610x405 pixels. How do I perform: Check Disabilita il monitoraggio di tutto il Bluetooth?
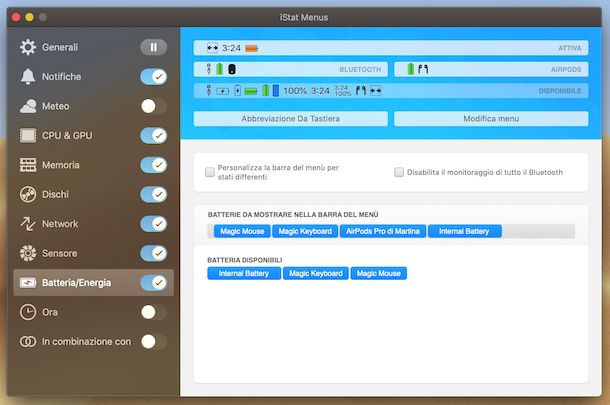tap(399, 172)
